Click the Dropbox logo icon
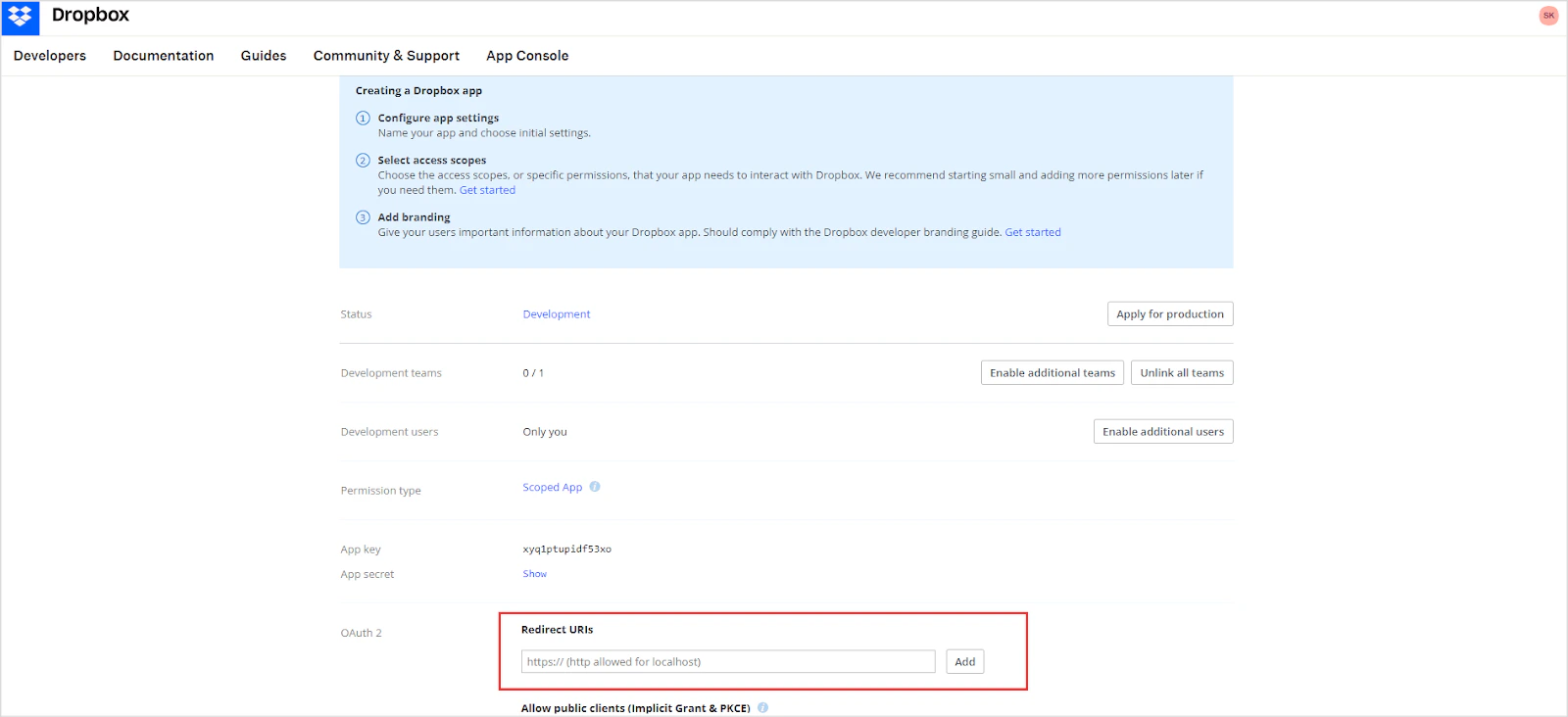The width and height of the screenshot is (1568, 717). (20, 17)
